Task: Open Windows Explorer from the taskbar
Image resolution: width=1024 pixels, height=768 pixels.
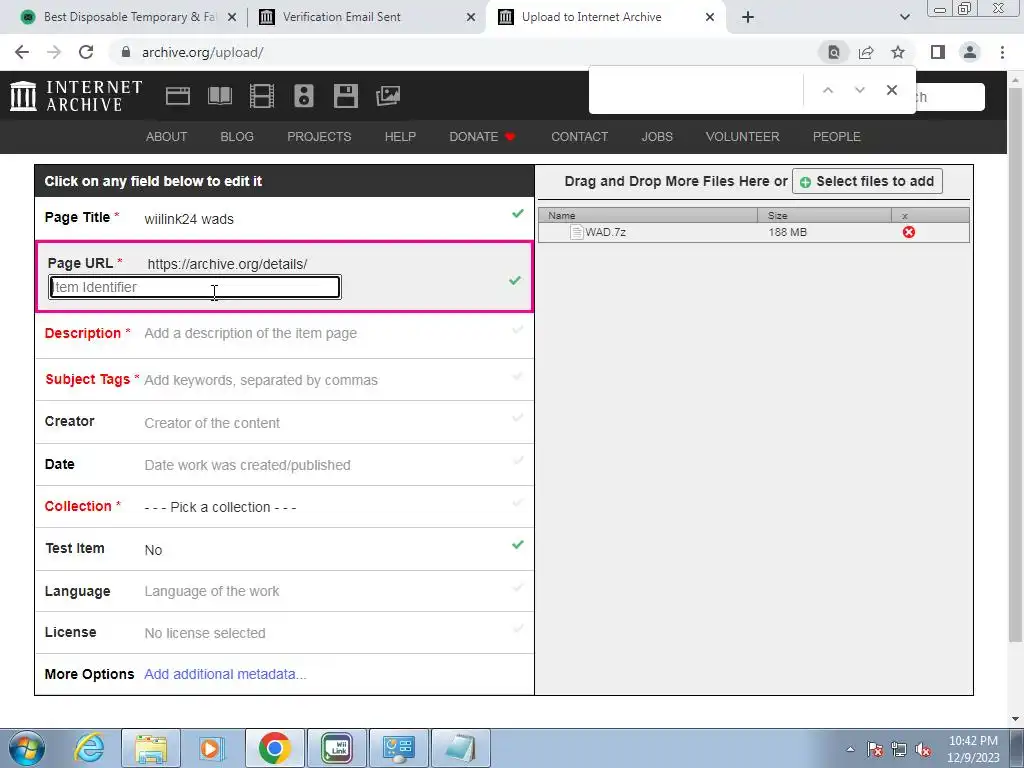Action: point(151,748)
